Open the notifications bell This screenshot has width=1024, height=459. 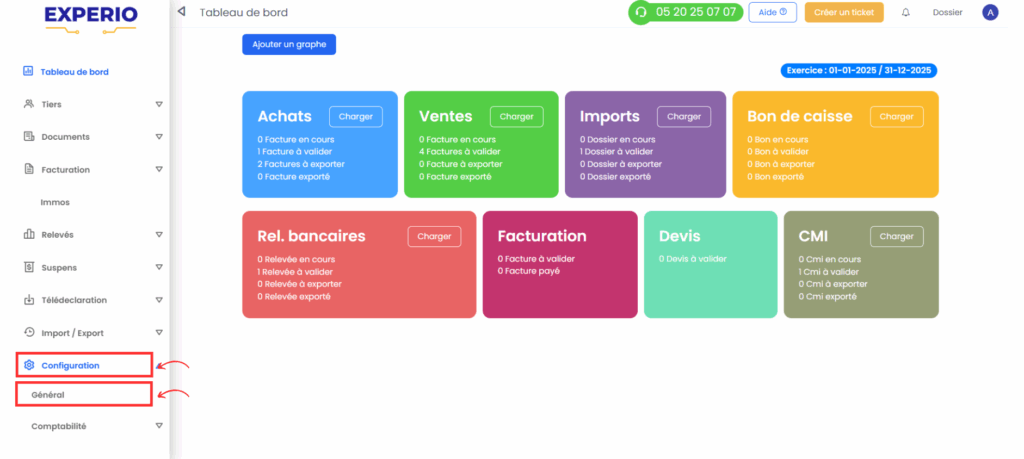click(906, 12)
